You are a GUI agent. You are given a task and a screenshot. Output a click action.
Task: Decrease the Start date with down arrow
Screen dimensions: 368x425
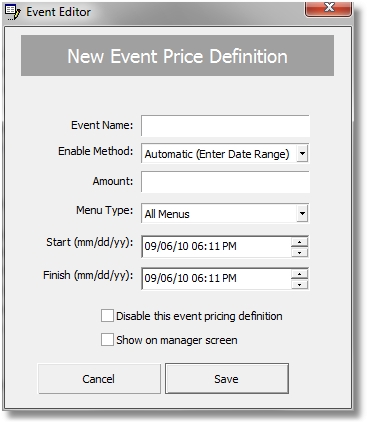coord(299,252)
